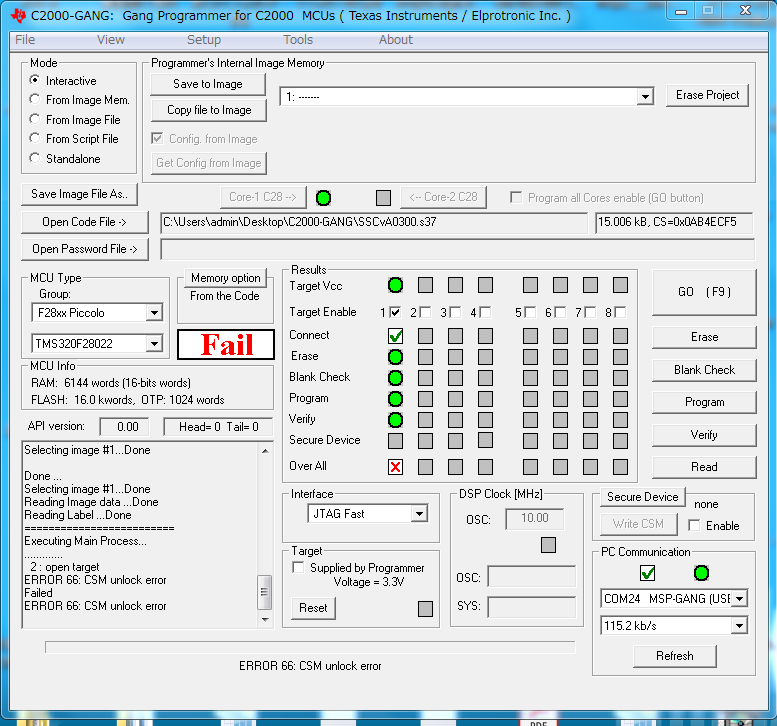Screen dimensions: 777x726
Task: Click the Memory option button
Action: [x=225, y=278]
